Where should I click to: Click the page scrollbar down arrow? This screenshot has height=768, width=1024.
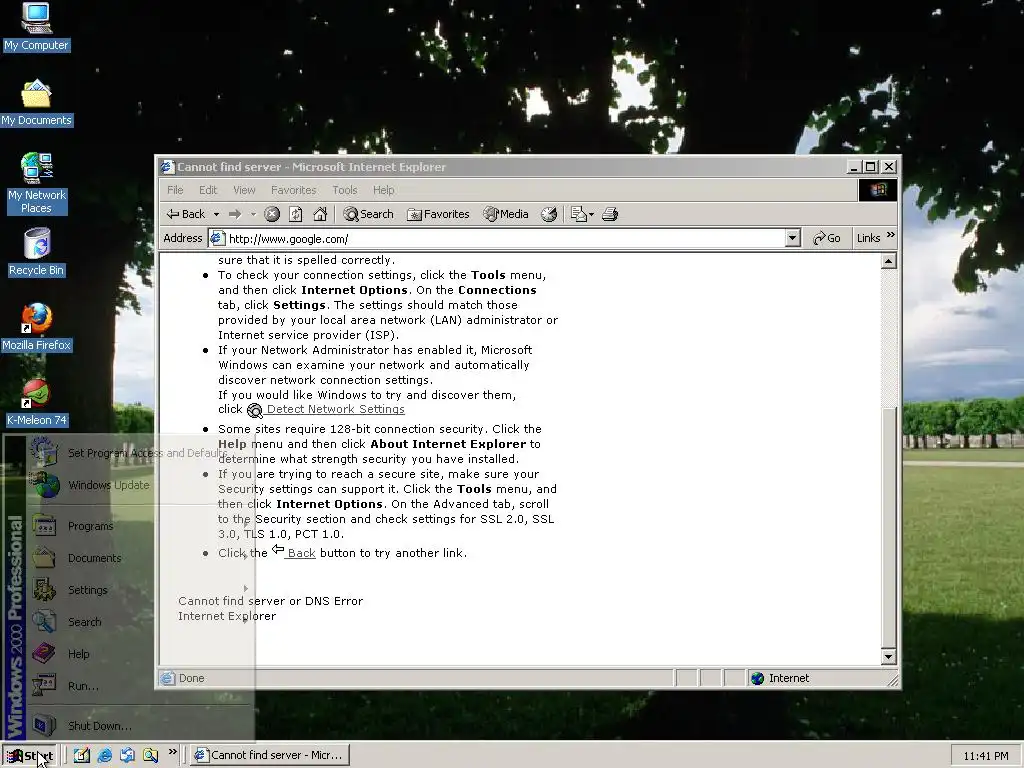(888, 657)
